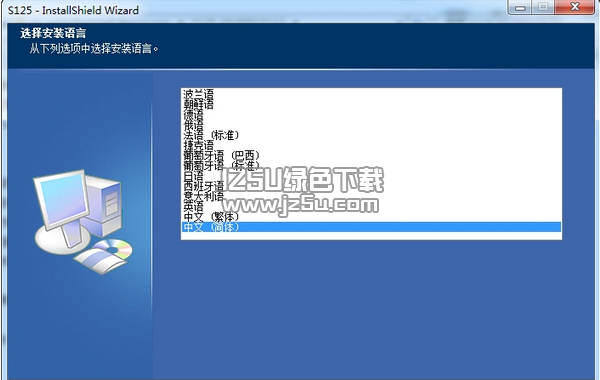
Task: Select 葡萄牙语 (巴西) entry
Action: pyautogui.click(x=222, y=155)
